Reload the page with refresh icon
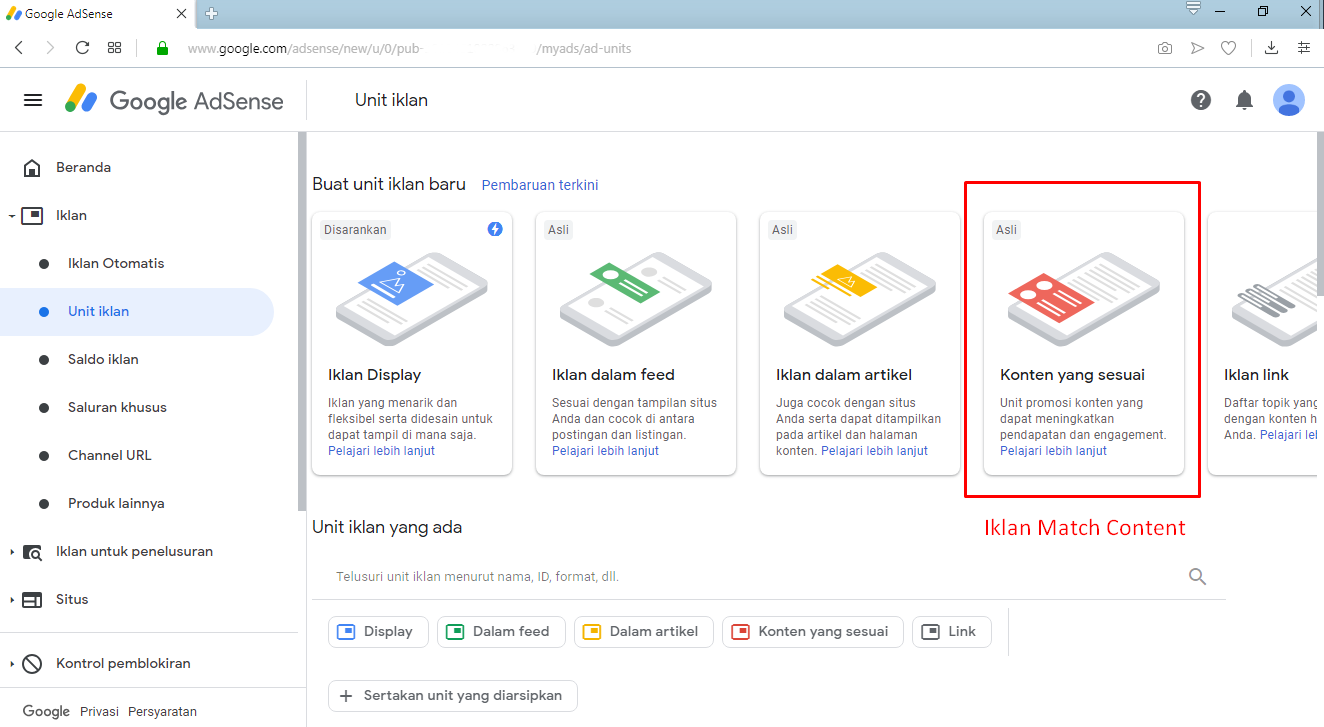Viewport: 1324px width, 727px height. [x=82, y=48]
